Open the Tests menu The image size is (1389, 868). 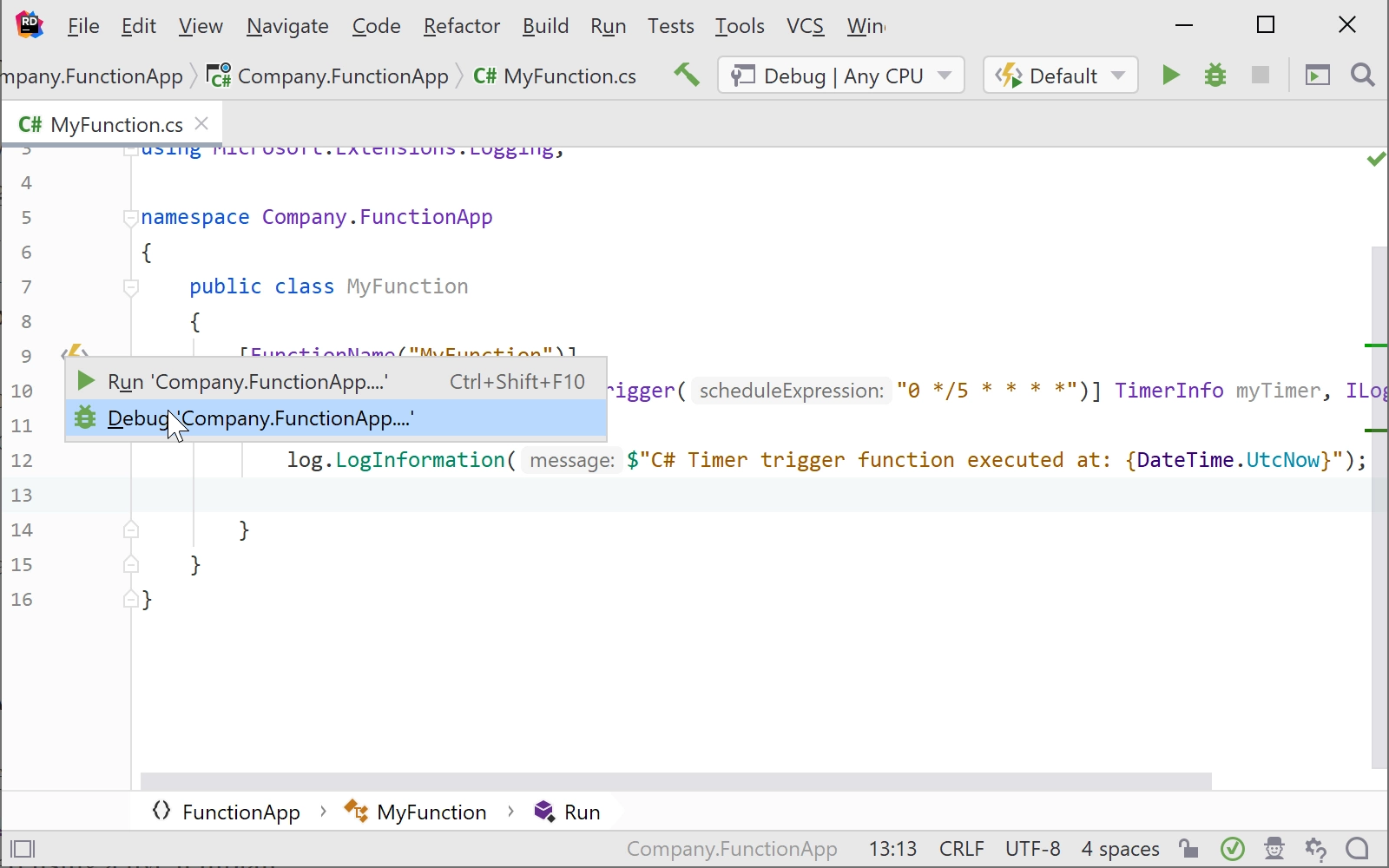coord(670,26)
